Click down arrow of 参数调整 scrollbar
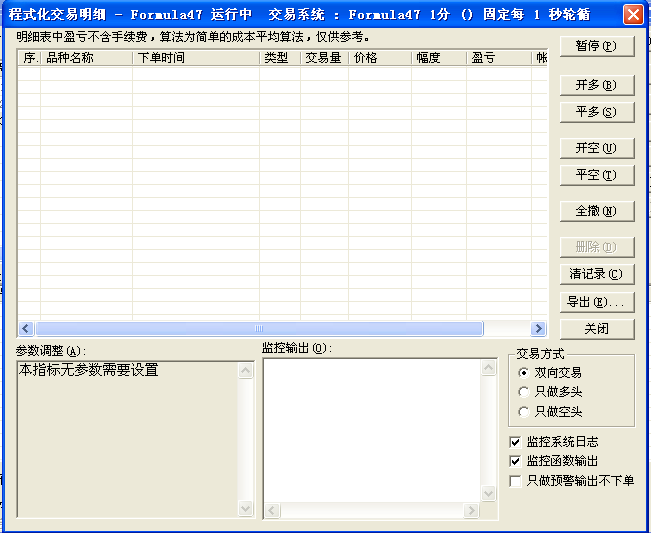651x533 pixels. point(245,508)
